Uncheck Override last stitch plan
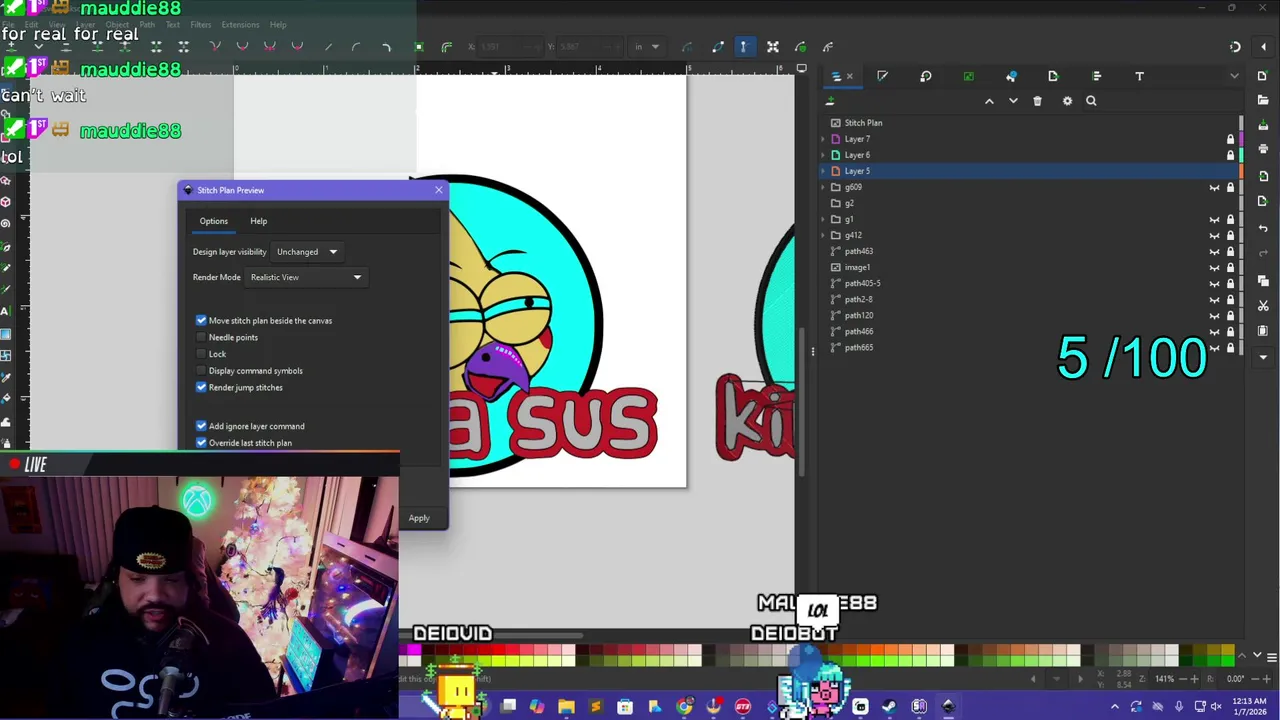Viewport: 1280px width, 720px height. coord(201,443)
